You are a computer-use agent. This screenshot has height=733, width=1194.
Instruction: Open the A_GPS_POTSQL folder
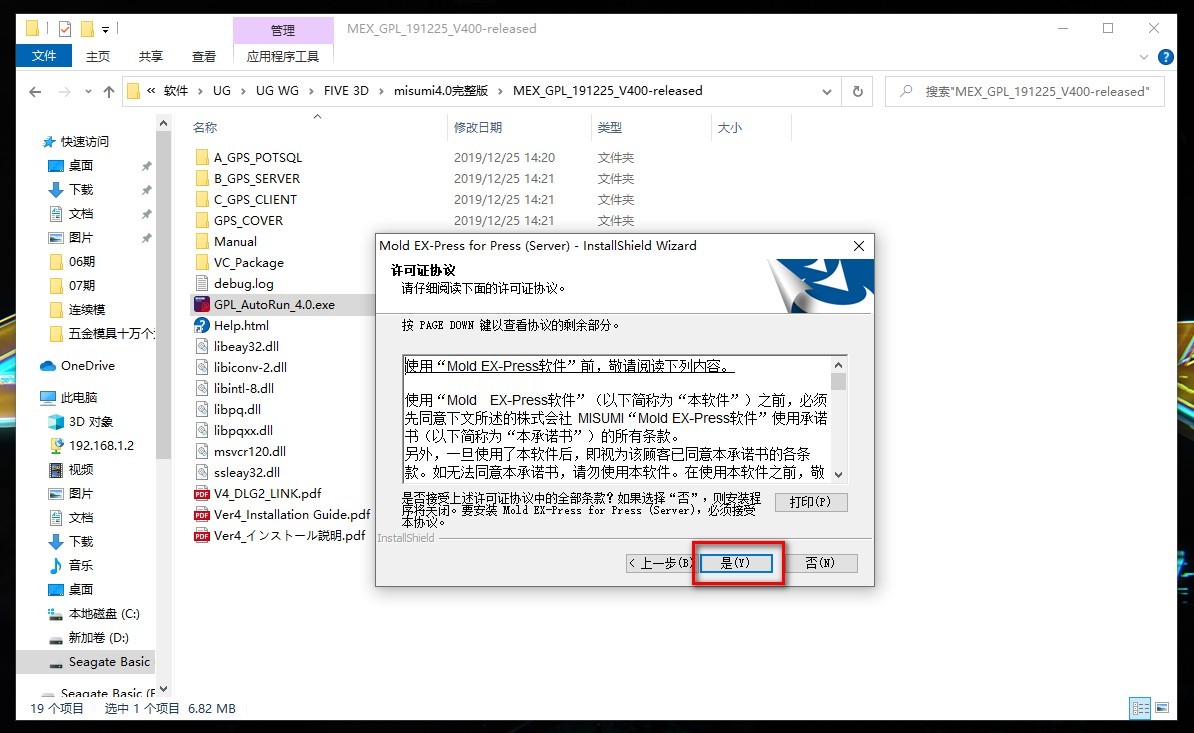point(254,156)
